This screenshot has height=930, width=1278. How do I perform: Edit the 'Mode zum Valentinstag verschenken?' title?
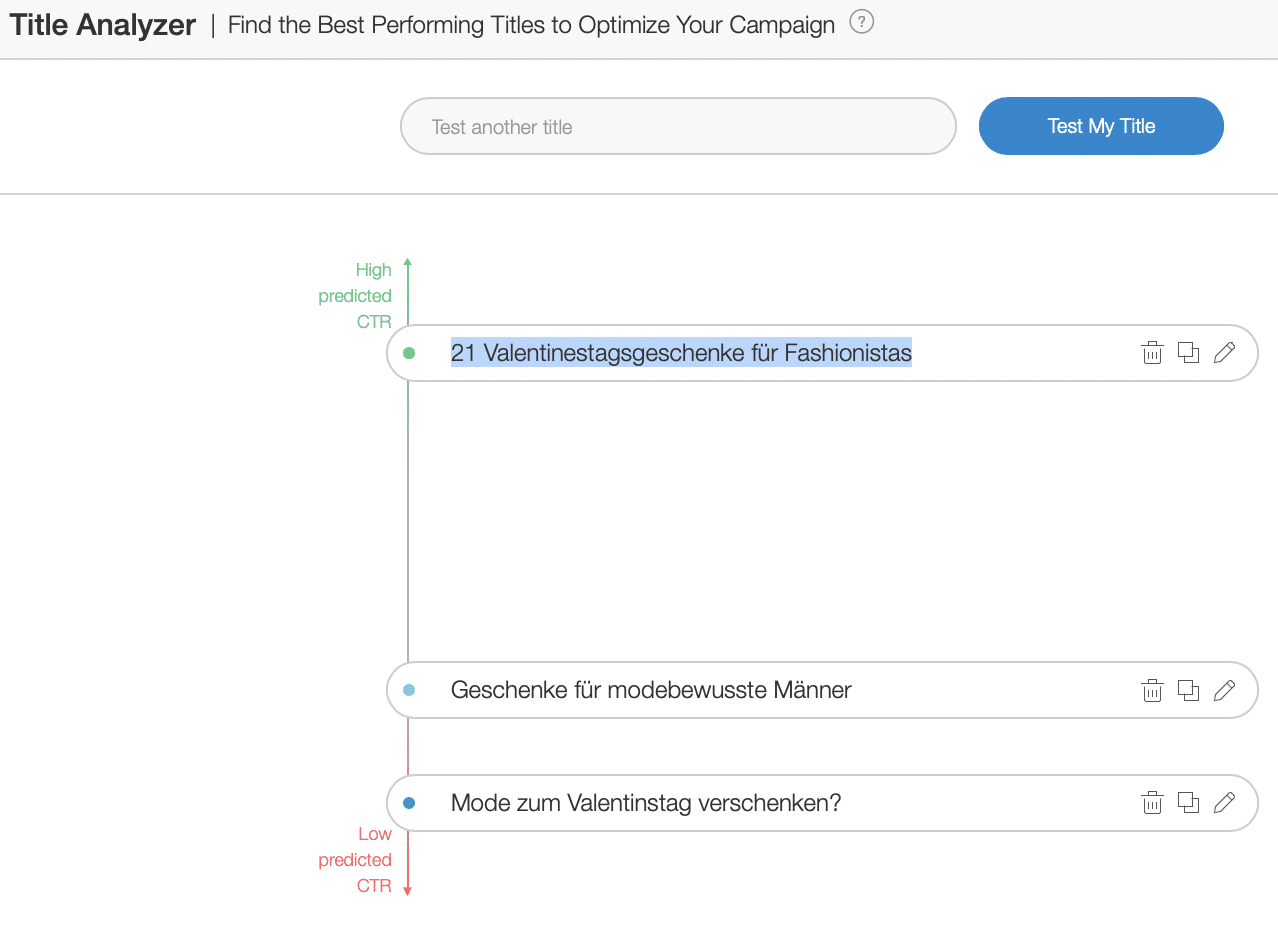(x=1224, y=802)
